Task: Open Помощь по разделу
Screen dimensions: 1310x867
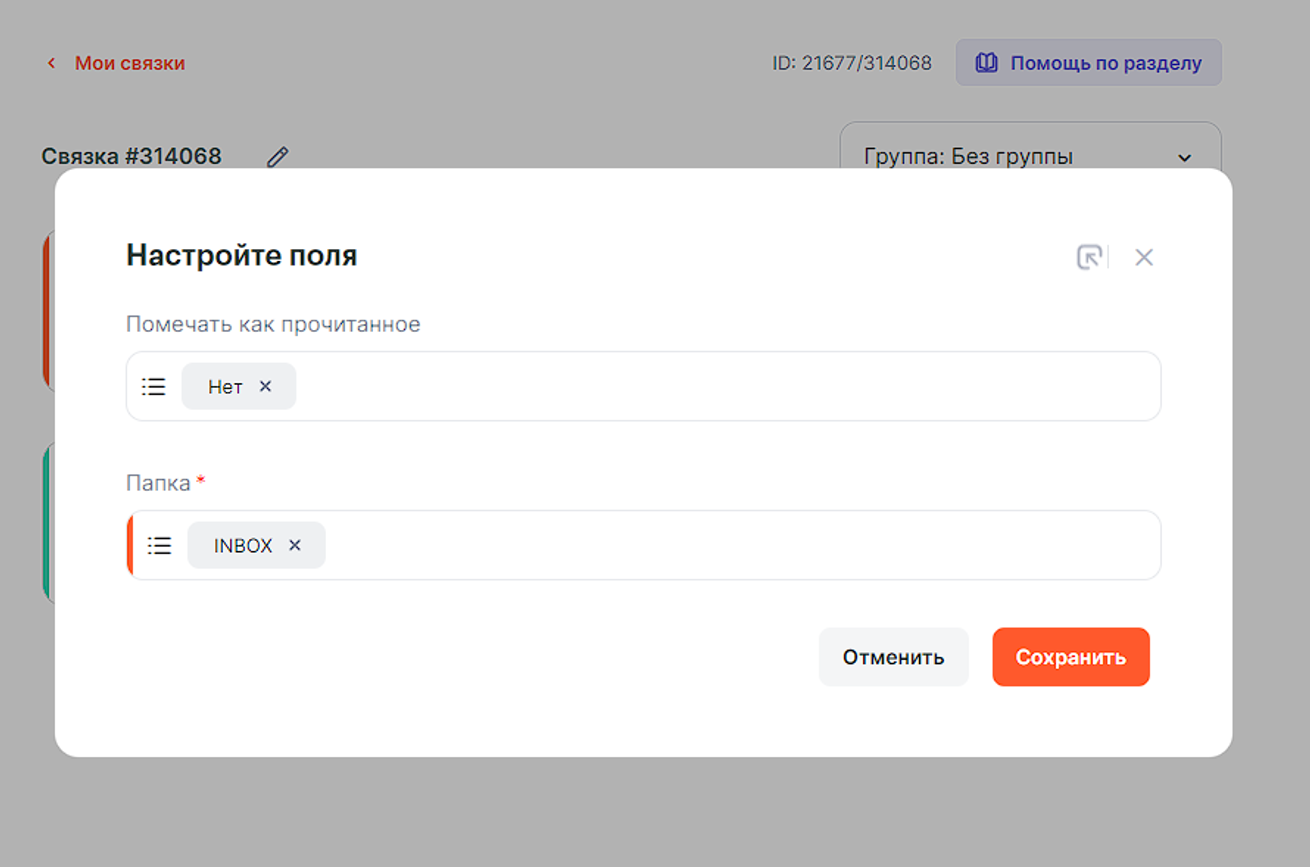Action: 1104,63
